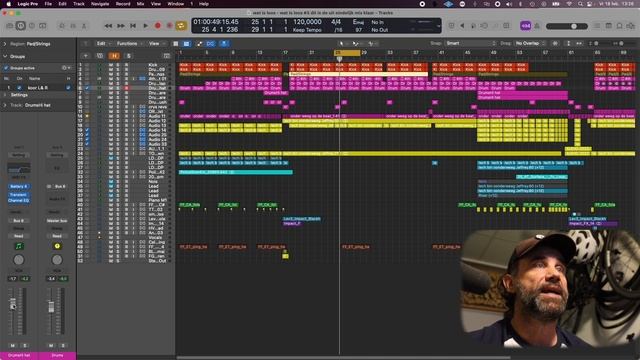Toggle the koor L & R group checkbox

[x=19, y=88]
